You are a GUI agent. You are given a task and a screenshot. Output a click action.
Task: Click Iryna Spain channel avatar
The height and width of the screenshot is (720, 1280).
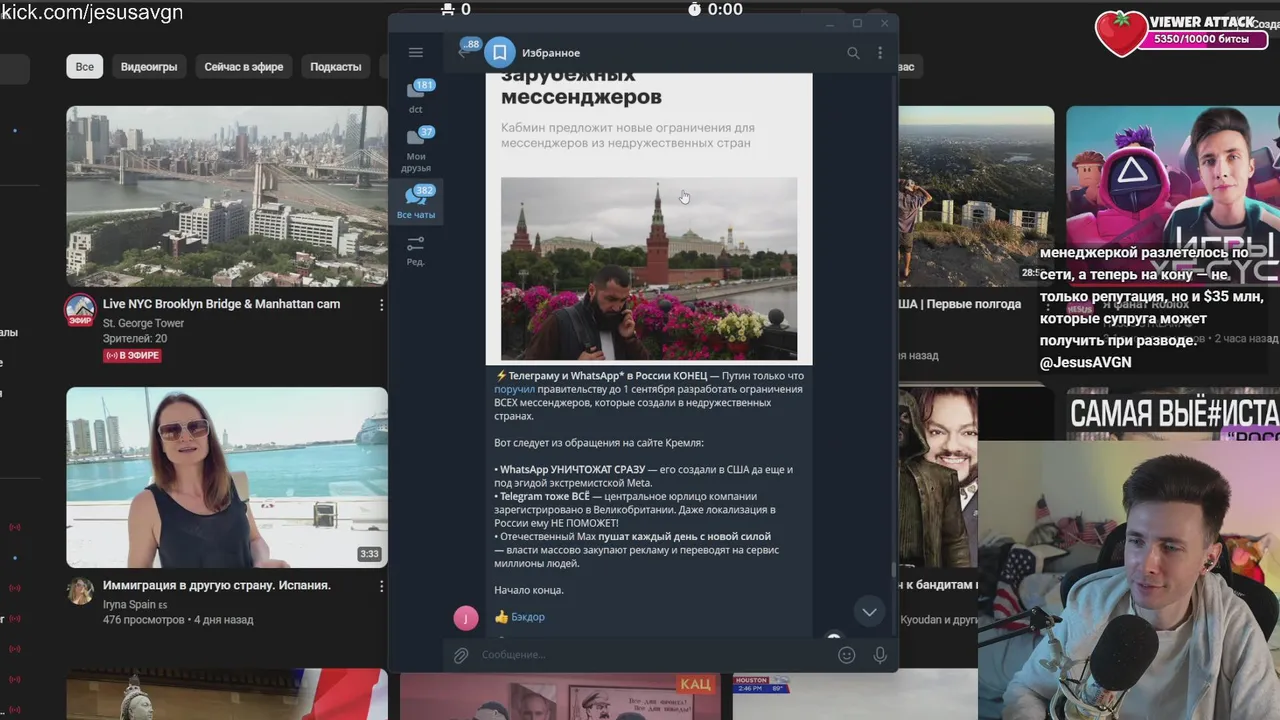(x=80, y=591)
